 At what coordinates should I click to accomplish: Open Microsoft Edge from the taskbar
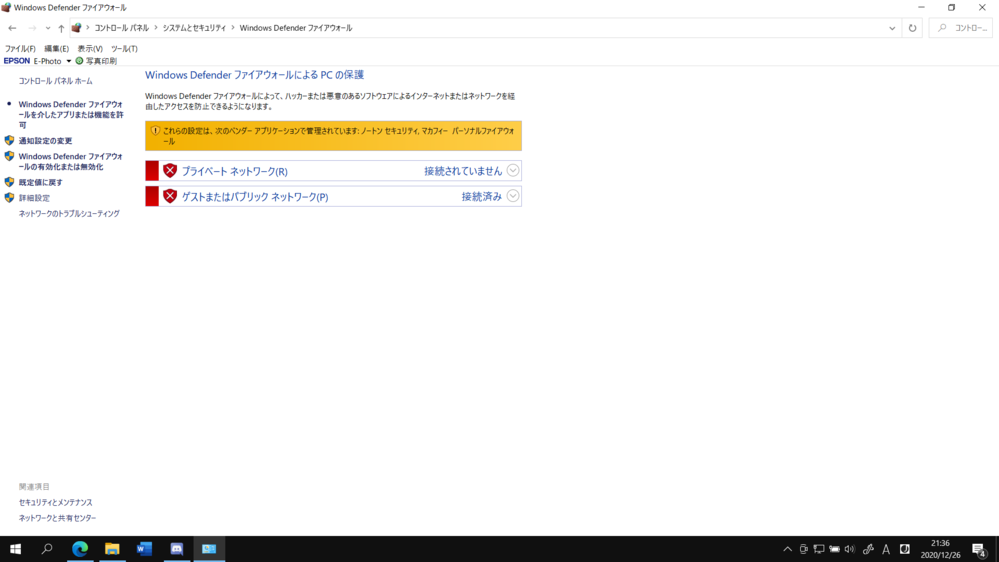(80, 549)
